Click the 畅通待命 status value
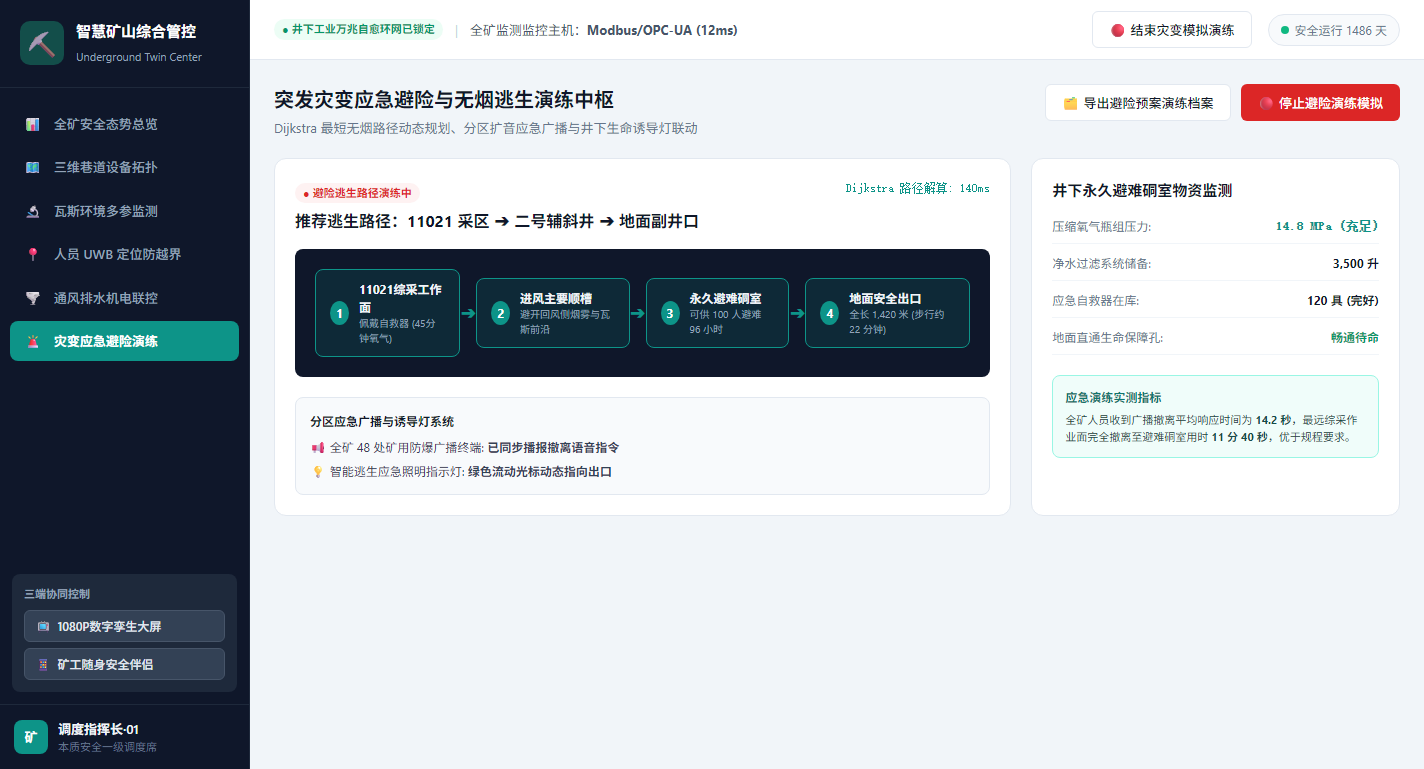Screen dimensions: 1424x769 1355,338
